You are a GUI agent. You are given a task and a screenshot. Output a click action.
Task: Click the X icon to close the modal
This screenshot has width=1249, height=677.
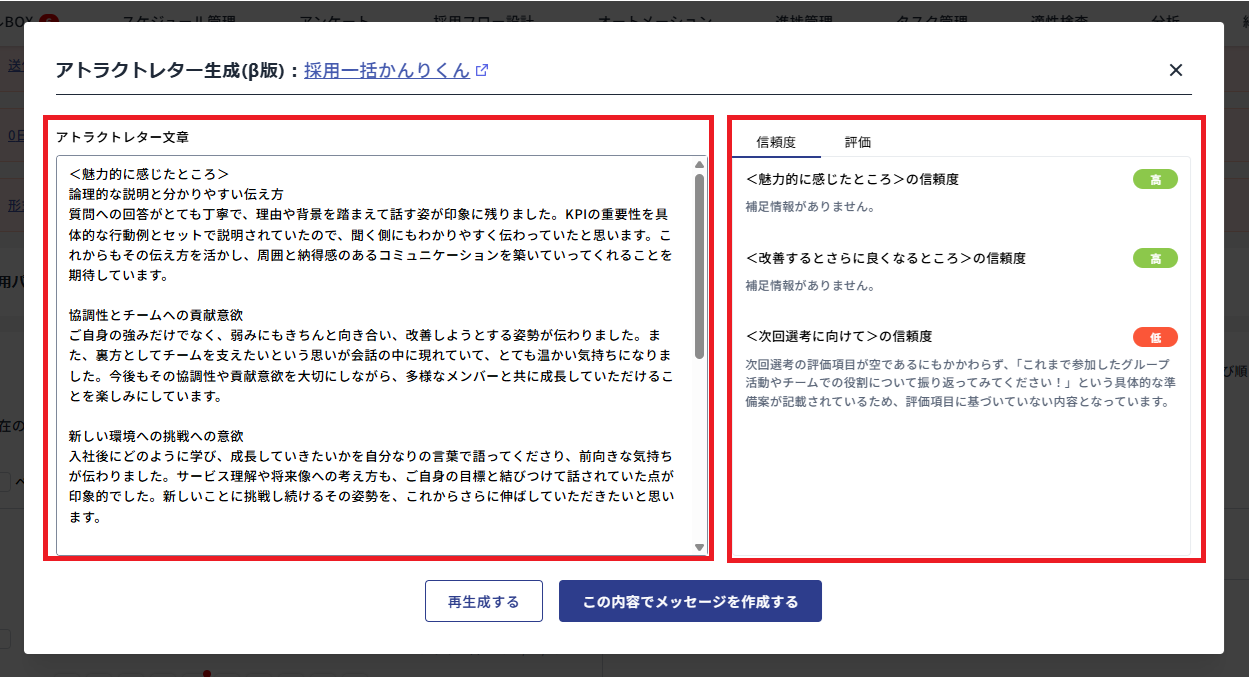coord(1176,70)
